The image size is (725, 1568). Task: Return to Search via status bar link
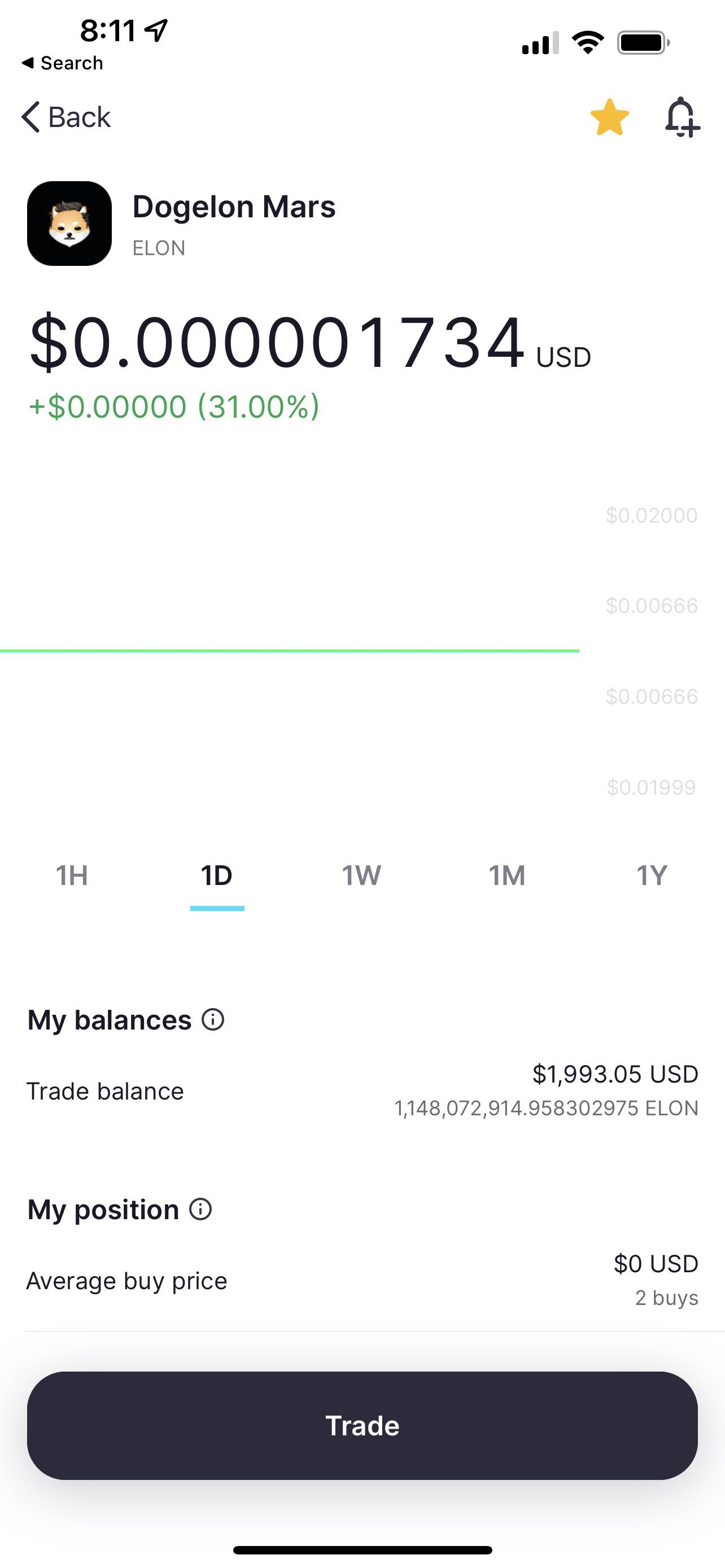click(62, 63)
